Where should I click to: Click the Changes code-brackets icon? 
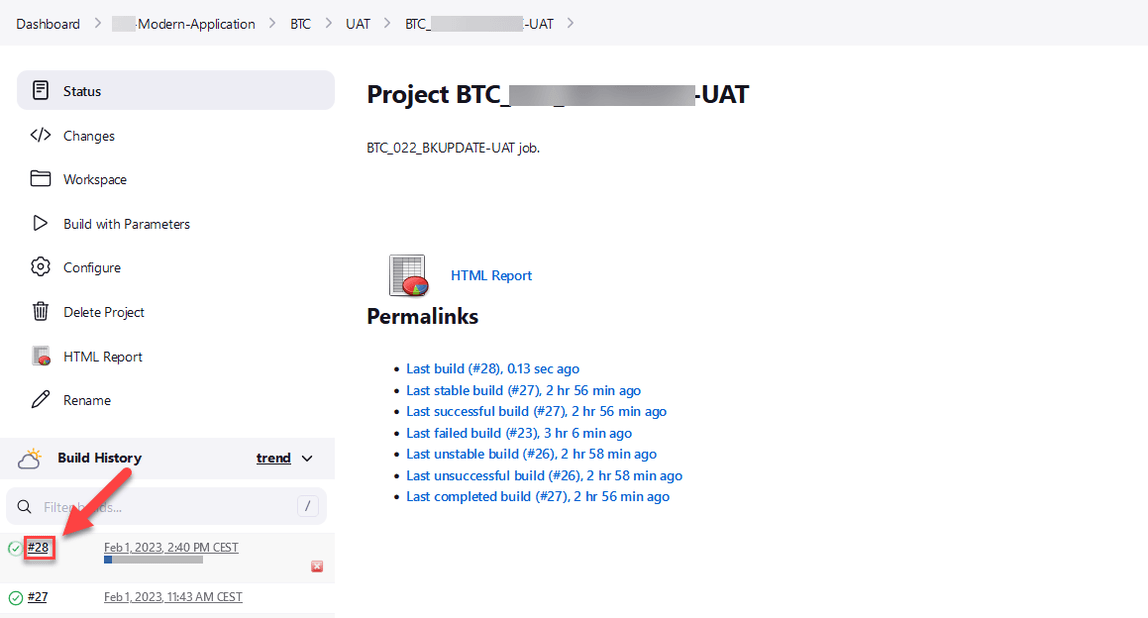41,135
